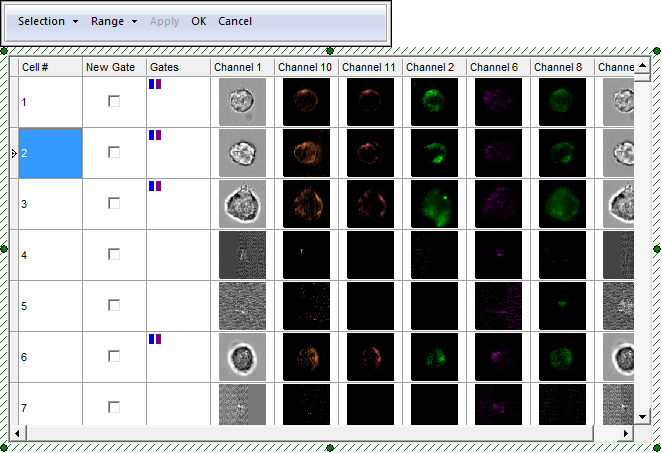Select the Channel 1 image of cell 1
This screenshot has width=662, height=453.
point(242,102)
